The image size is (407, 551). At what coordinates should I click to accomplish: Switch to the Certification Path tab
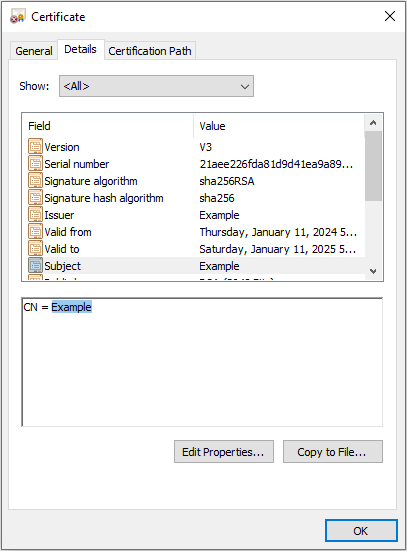tap(150, 51)
